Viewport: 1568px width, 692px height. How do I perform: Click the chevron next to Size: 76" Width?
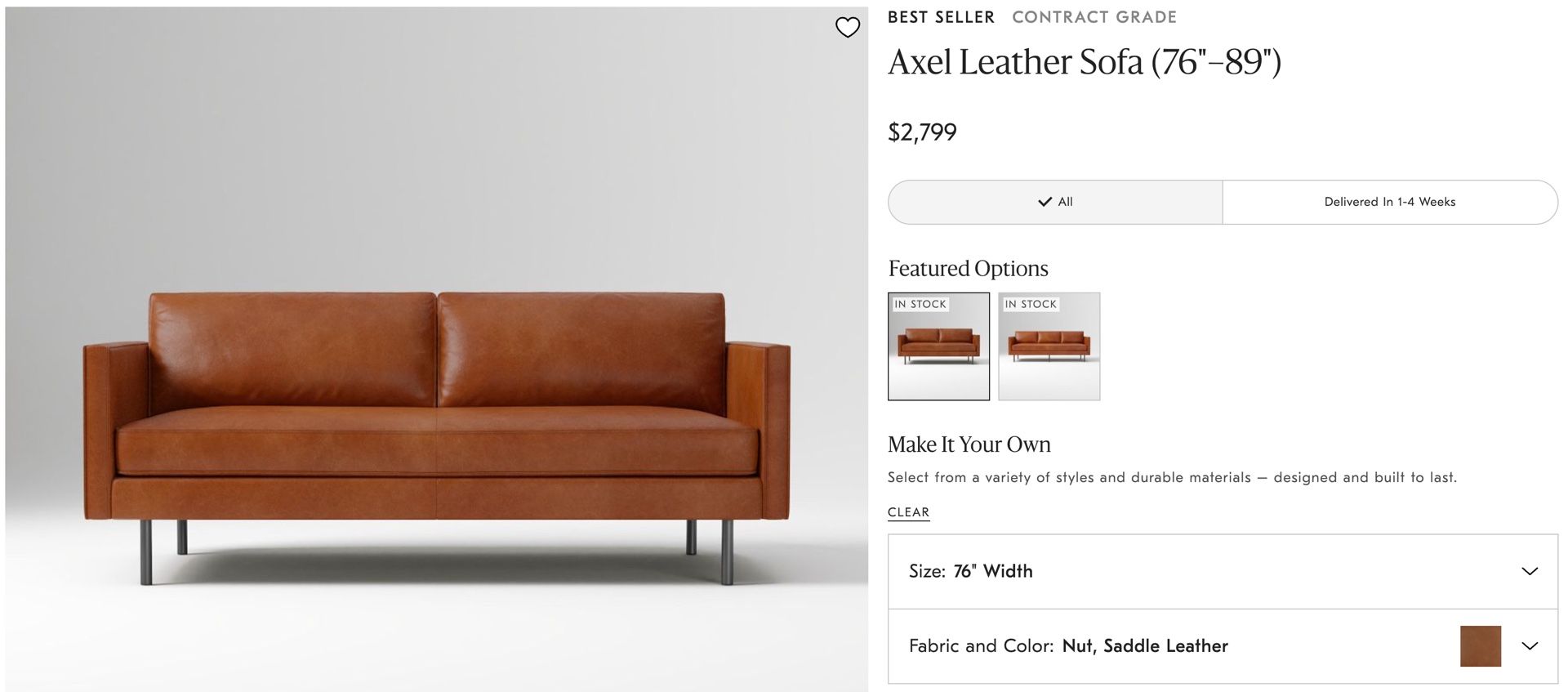pos(1530,572)
